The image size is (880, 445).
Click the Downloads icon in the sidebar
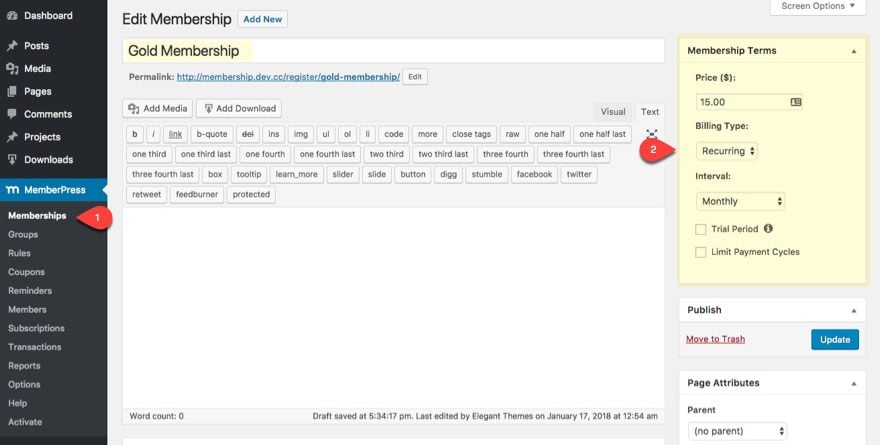click(x=12, y=159)
